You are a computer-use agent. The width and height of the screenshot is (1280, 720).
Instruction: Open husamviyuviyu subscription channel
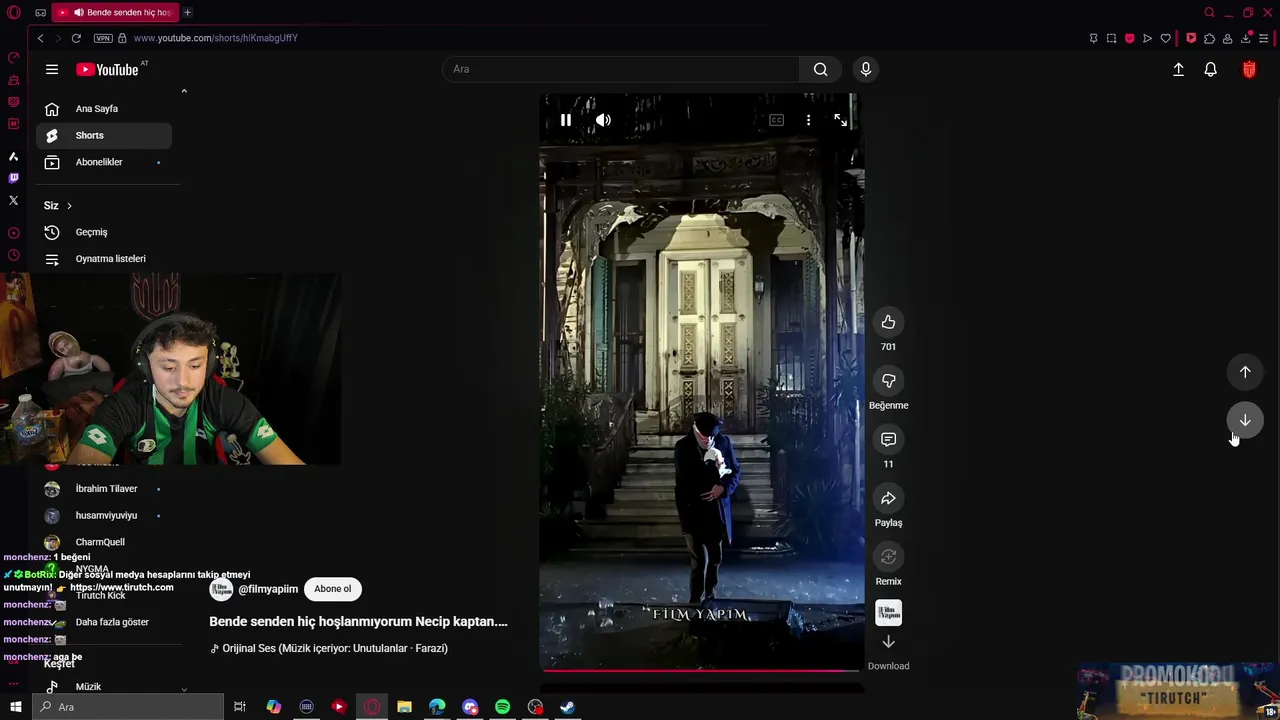coord(104,515)
